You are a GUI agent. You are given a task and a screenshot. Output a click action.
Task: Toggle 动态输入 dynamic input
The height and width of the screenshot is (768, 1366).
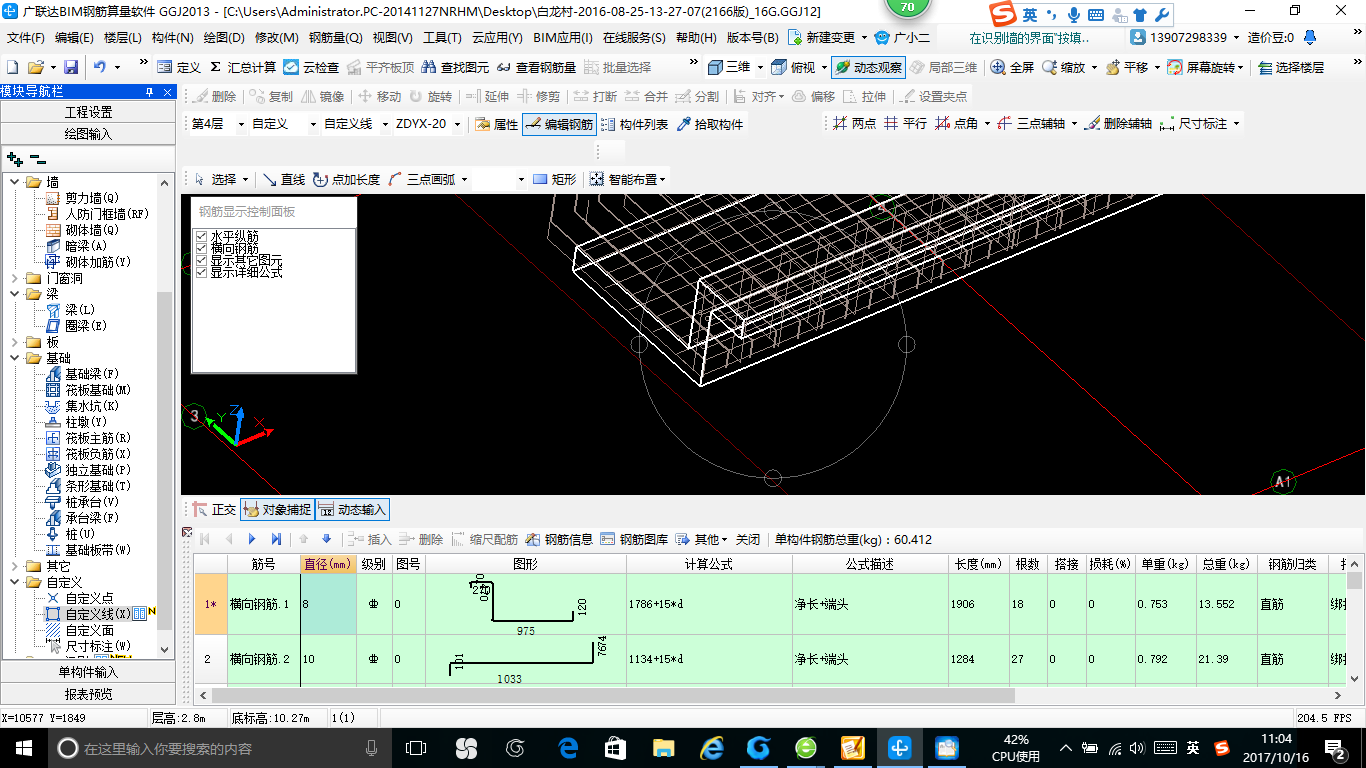pyautogui.click(x=352, y=509)
